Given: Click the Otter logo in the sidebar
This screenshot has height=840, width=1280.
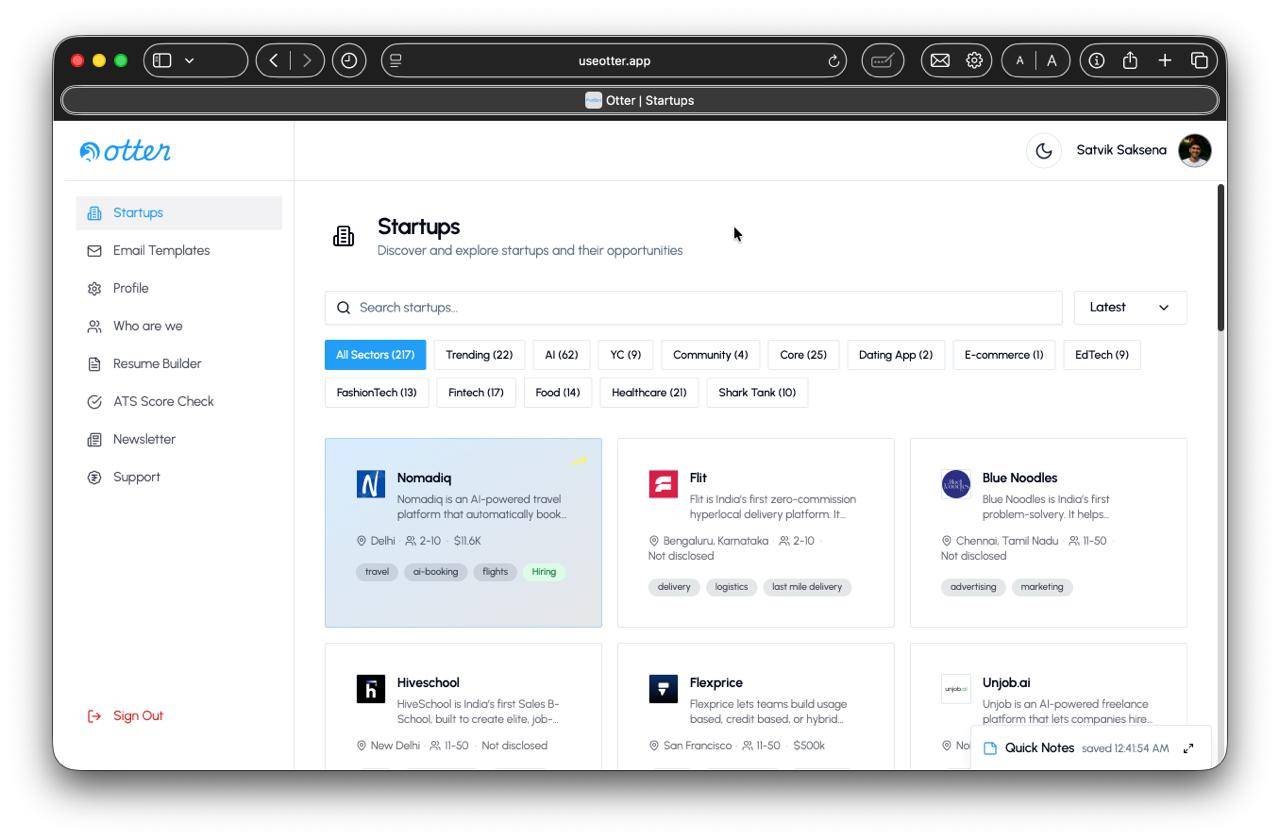Looking at the screenshot, I should click(x=125, y=151).
